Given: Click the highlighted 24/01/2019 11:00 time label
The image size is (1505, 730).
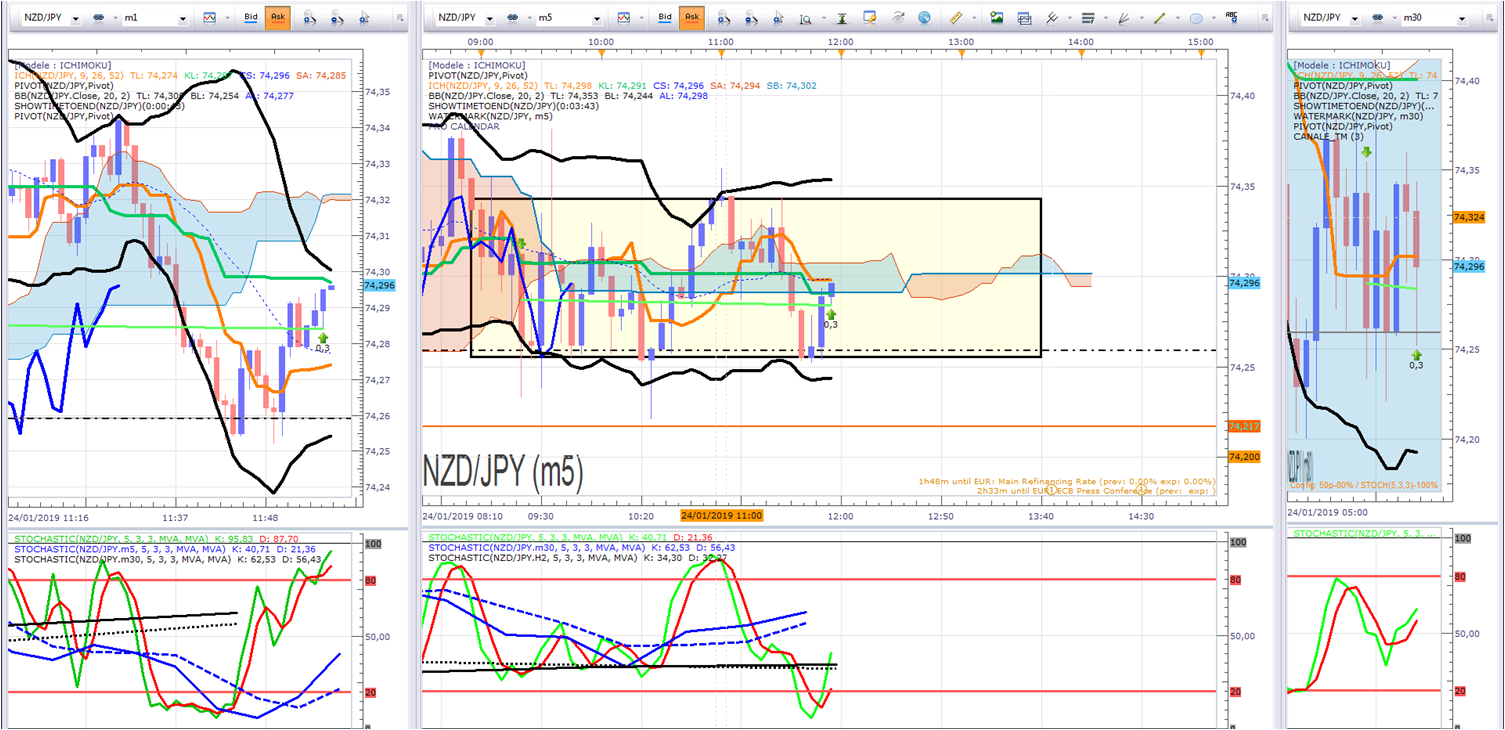Looking at the screenshot, I should 720,516.
